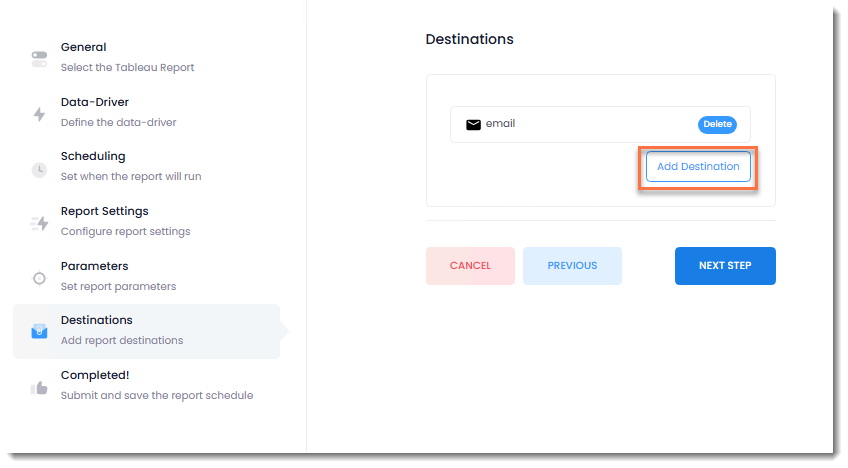Click the Data-Driver lightning bolt icon
848x468 pixels.
pyautogui.click(x=39, y=114)
